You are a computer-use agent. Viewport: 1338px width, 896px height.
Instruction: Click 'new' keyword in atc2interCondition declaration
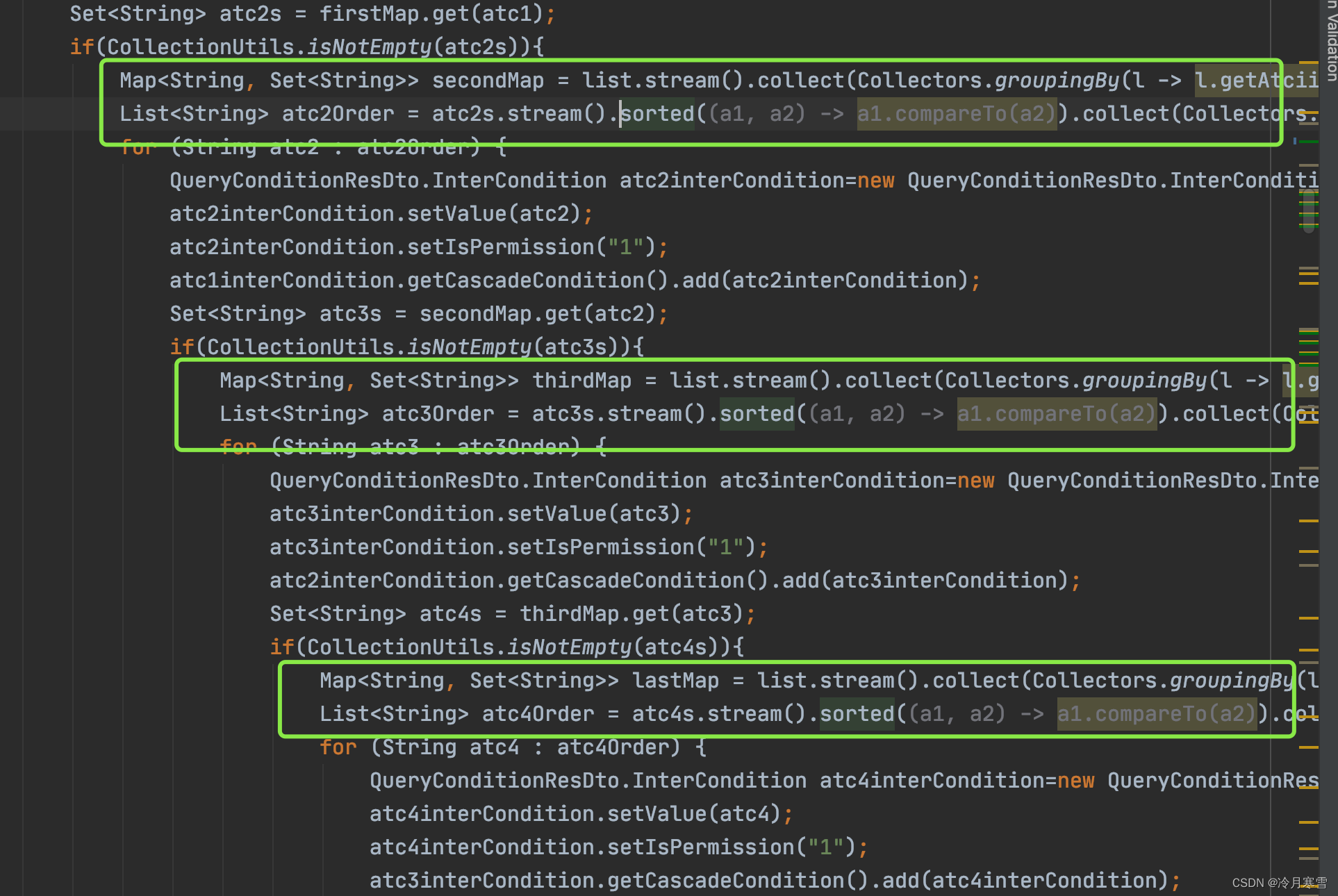[x=875, y=181]
